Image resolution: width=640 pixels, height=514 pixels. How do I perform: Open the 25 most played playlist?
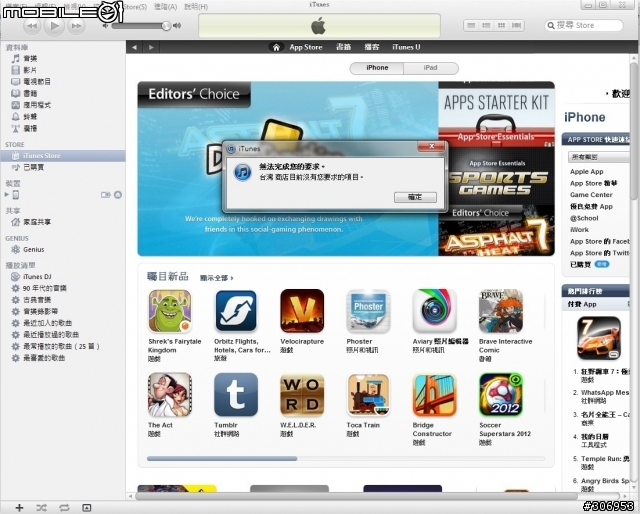pos(63,346)
